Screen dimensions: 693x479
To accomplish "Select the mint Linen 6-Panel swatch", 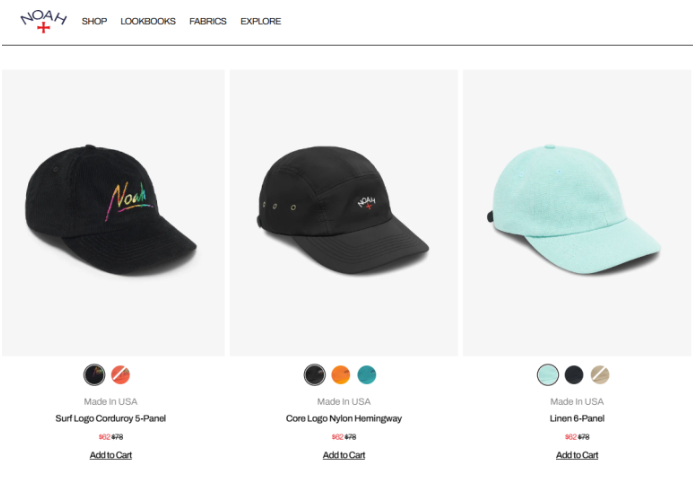I will pos(548,375).
